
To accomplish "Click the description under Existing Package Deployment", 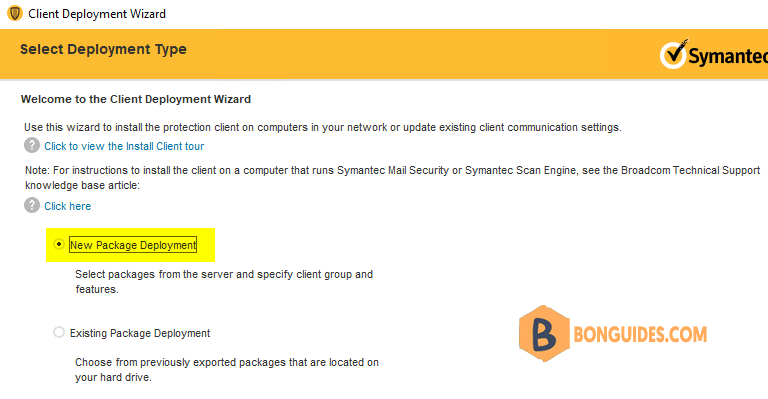I will [x=227, y=370].
